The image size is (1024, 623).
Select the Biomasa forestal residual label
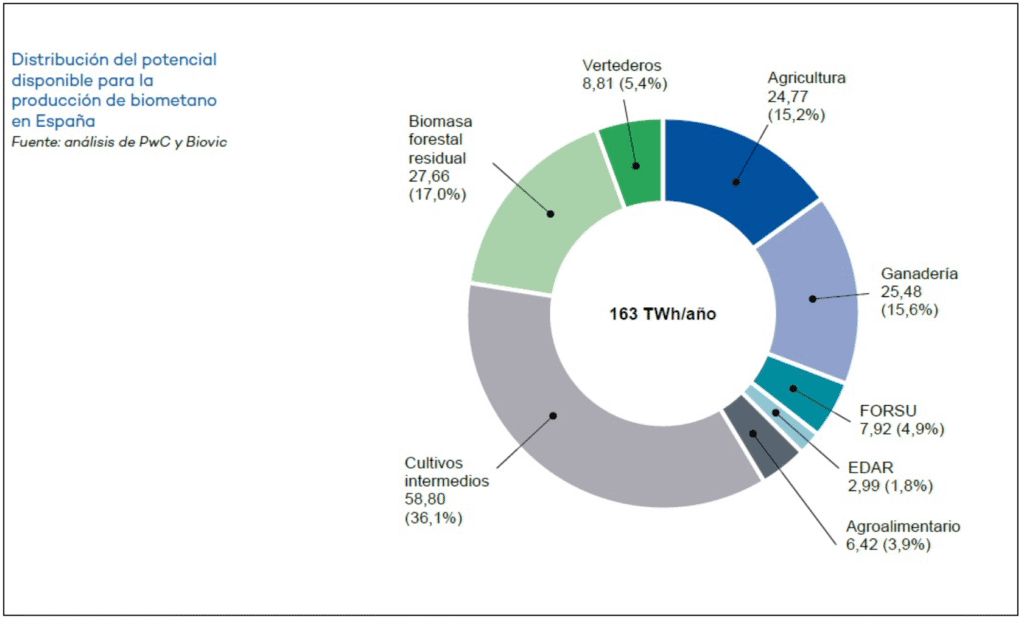(x=442, y=157)
